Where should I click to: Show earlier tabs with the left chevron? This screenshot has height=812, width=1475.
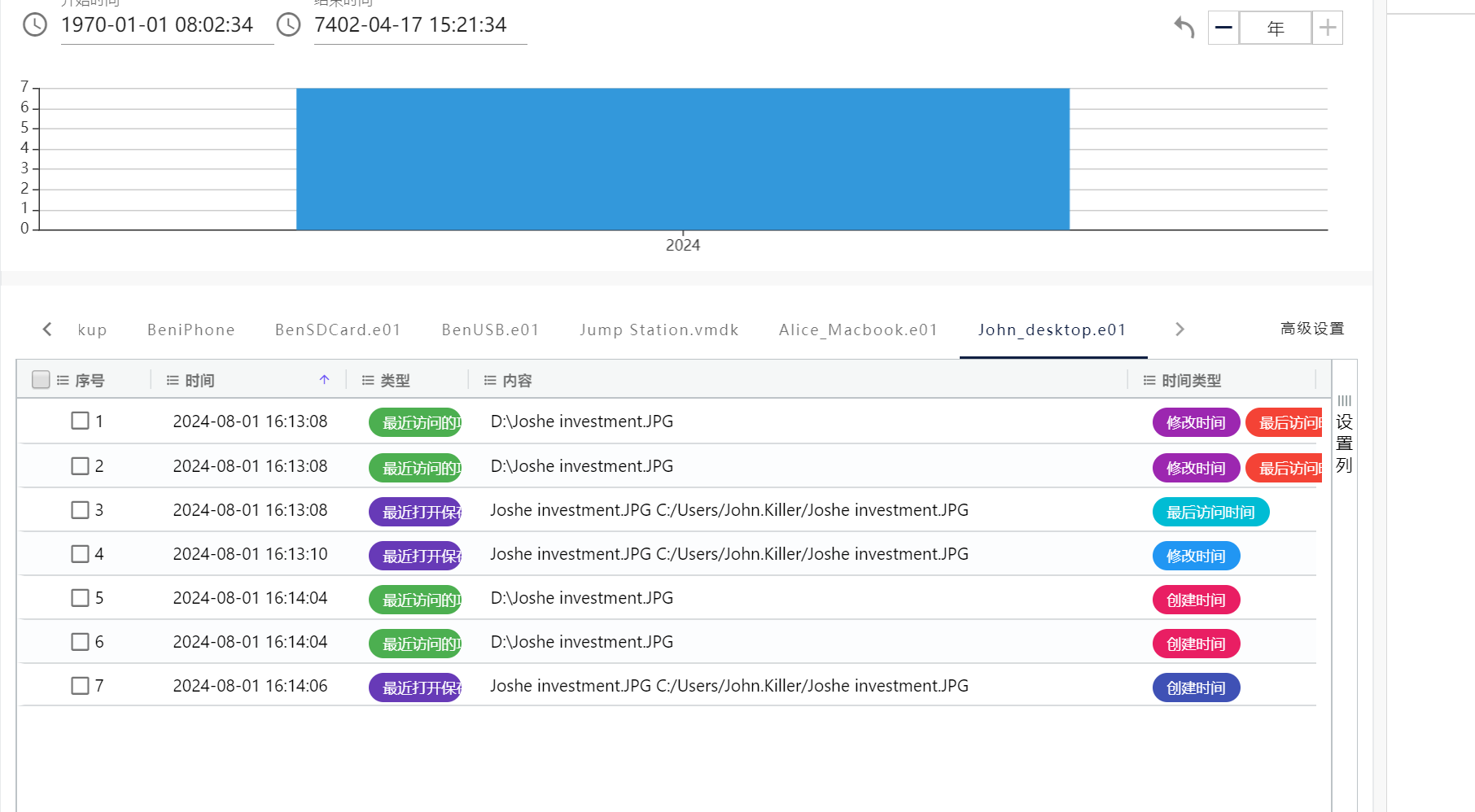(47, 329)
